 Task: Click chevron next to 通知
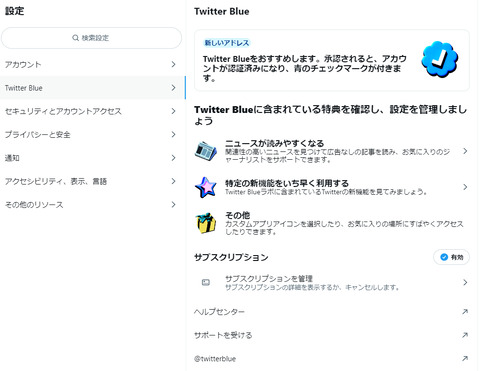(173, 158)
